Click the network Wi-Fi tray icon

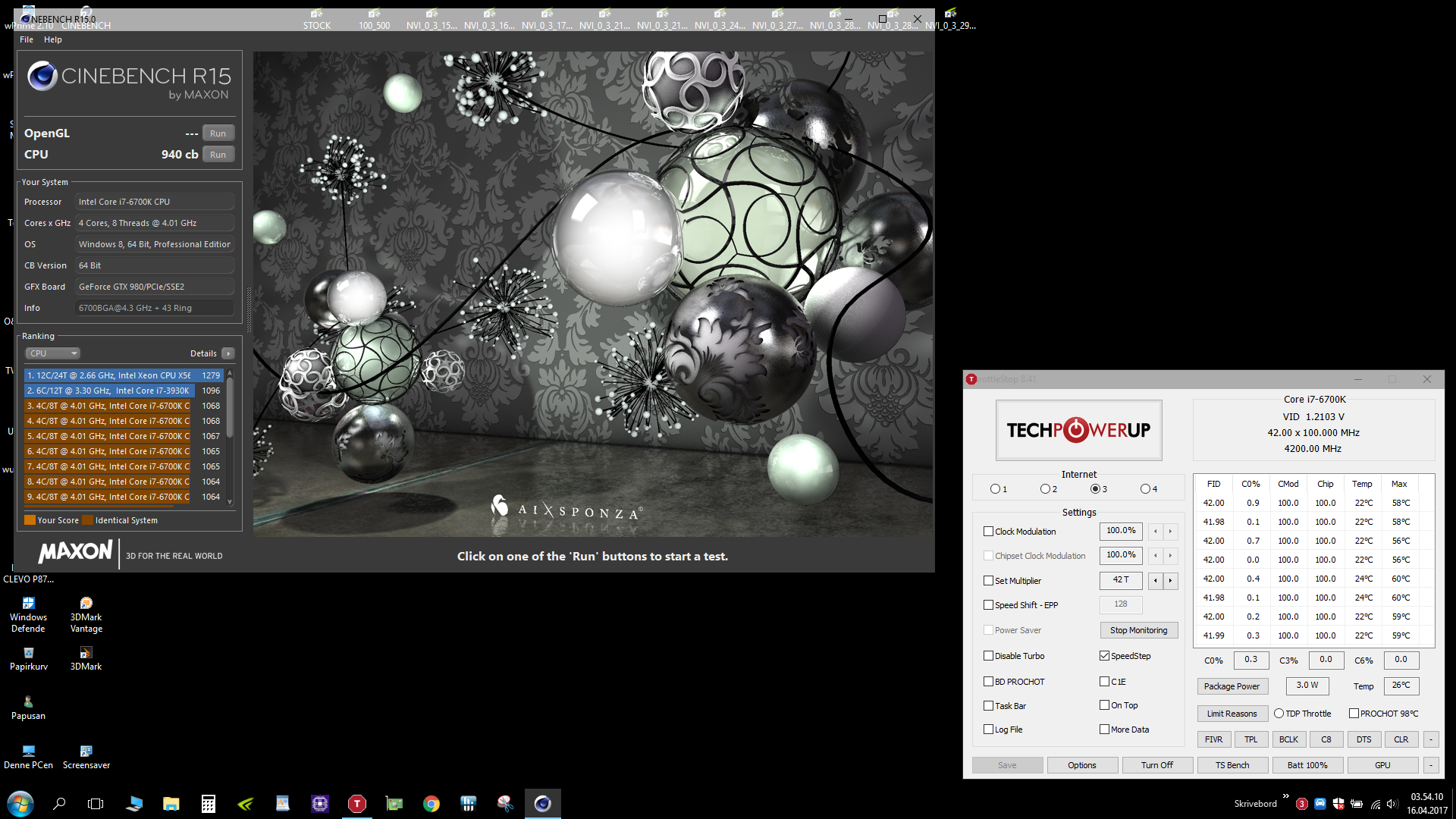(x=1375, y=804)
